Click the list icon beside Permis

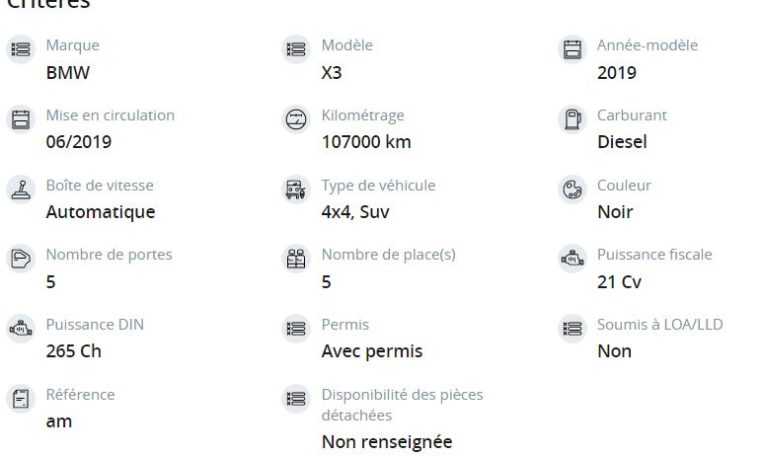point(296,328)
